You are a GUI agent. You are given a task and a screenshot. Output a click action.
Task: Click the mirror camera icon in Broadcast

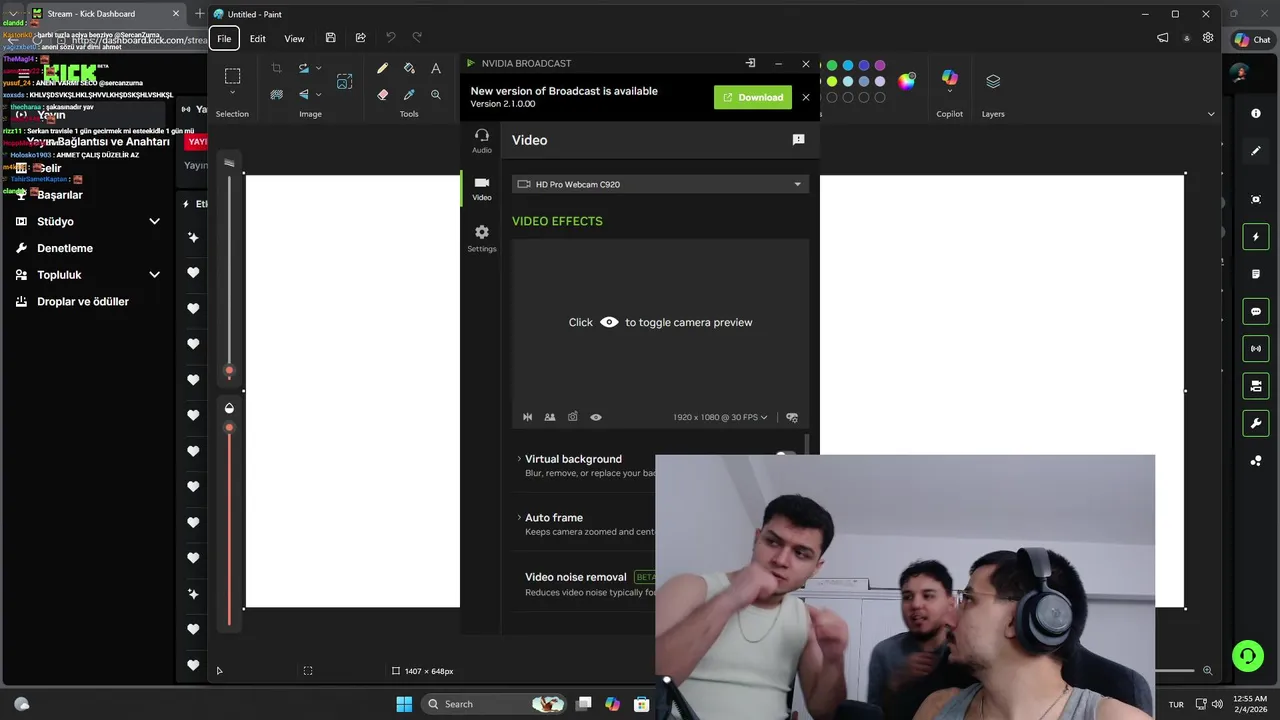coord(528,417)
